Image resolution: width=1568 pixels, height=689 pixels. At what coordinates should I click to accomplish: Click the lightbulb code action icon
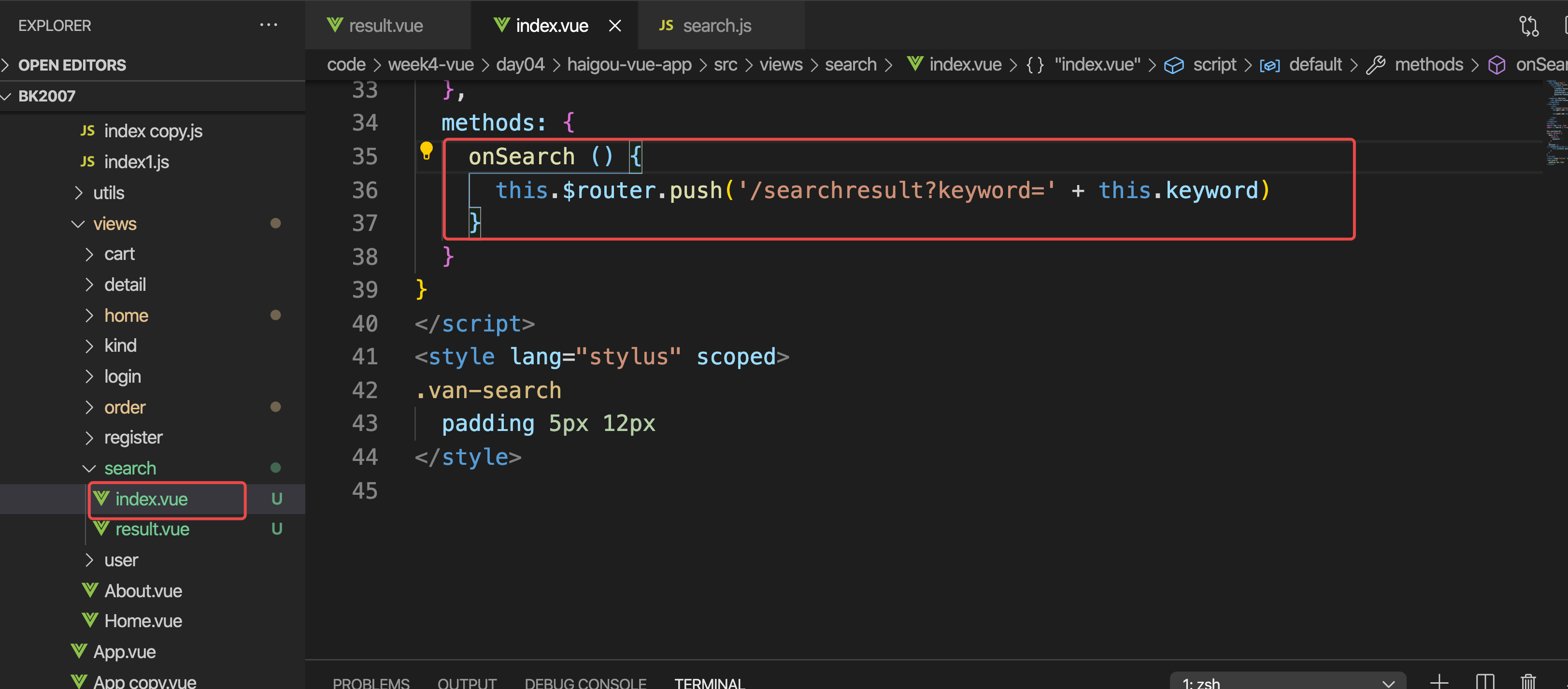pos(426,150)
